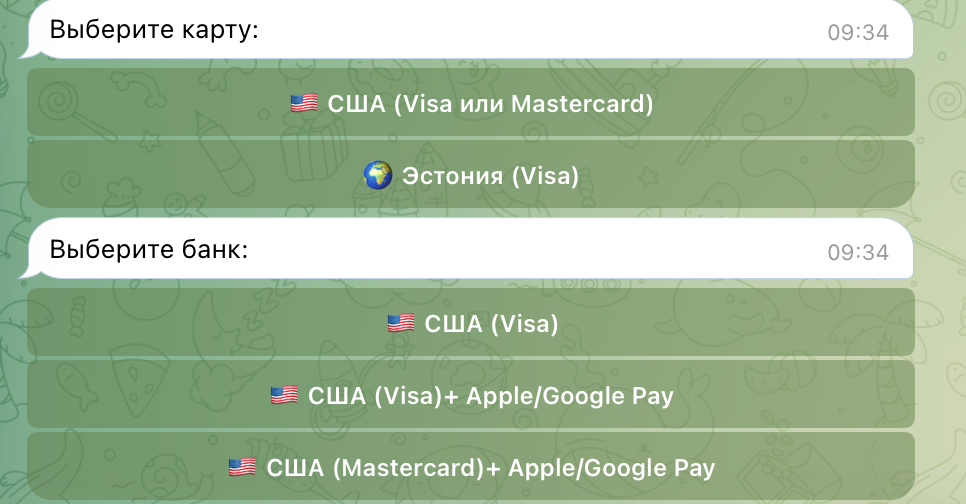The width and height of the screenshot is (966, 504).
Task: Click the 09:34 timestamp on the bank message
Action: (x=858, y=253)
